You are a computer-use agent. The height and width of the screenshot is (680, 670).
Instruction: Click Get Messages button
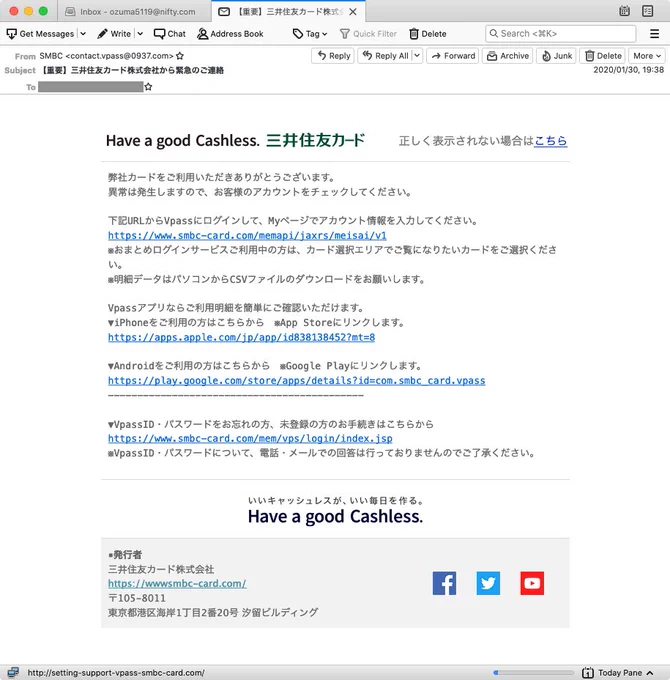click(x=41, y=34)
